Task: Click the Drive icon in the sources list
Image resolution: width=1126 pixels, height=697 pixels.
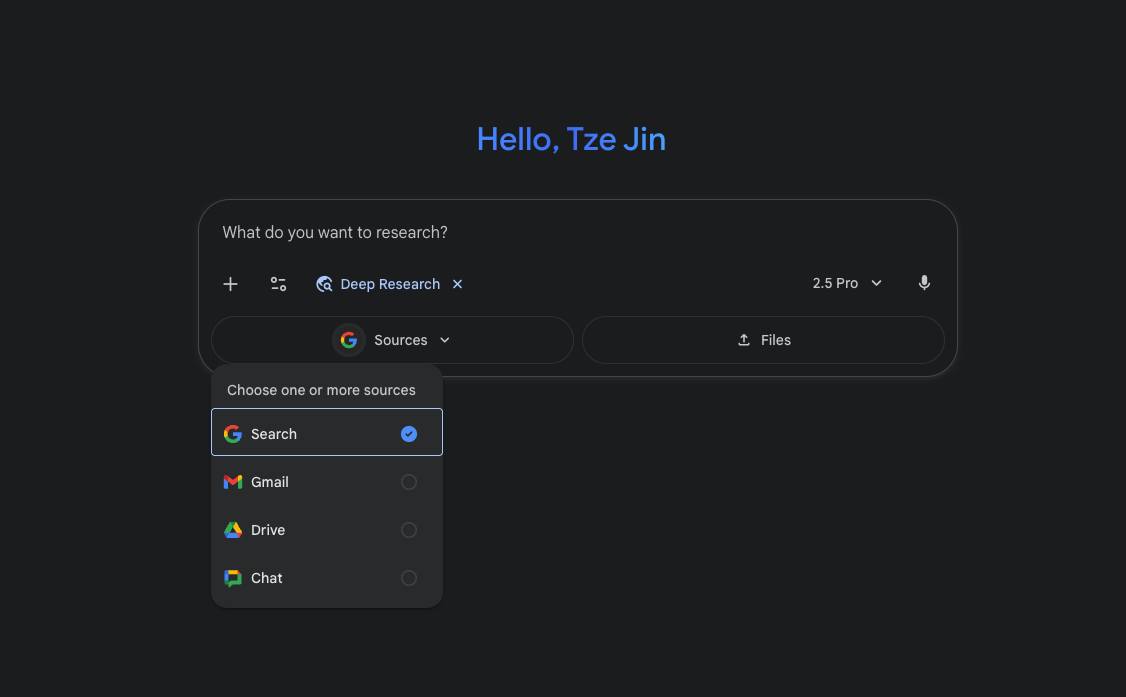Action: point(233,529)
